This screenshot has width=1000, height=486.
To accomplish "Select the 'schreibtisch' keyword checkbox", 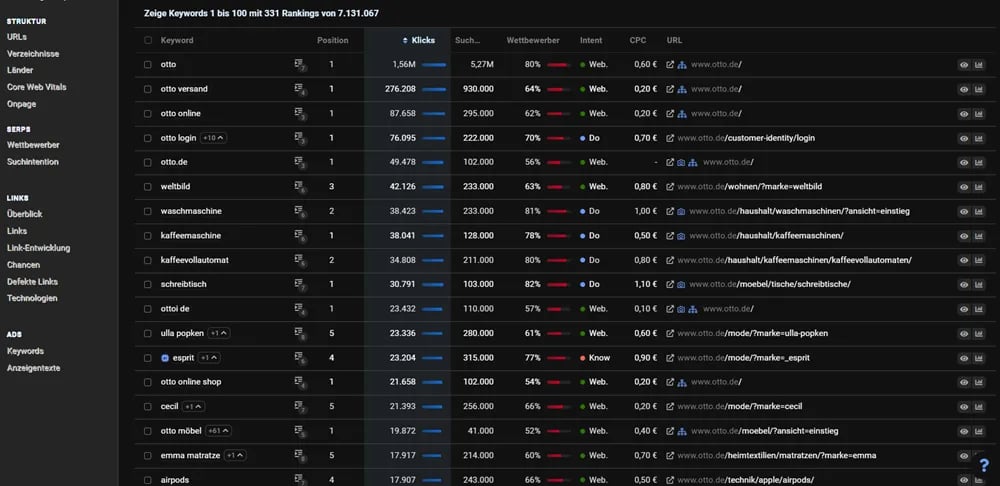I will pyautogui.click(x=148, y=284).
